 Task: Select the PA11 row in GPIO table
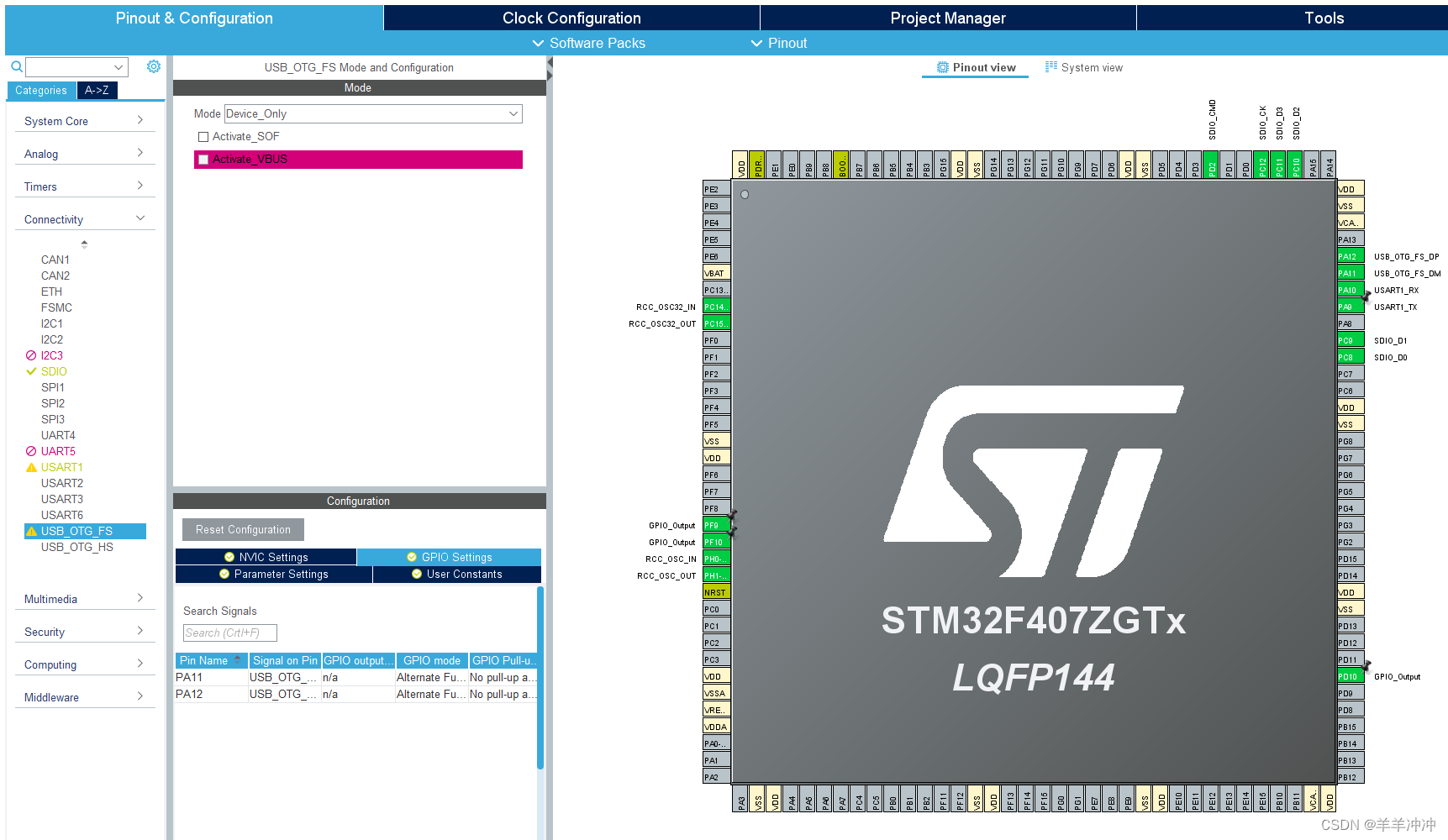click(x=356, y=677)
